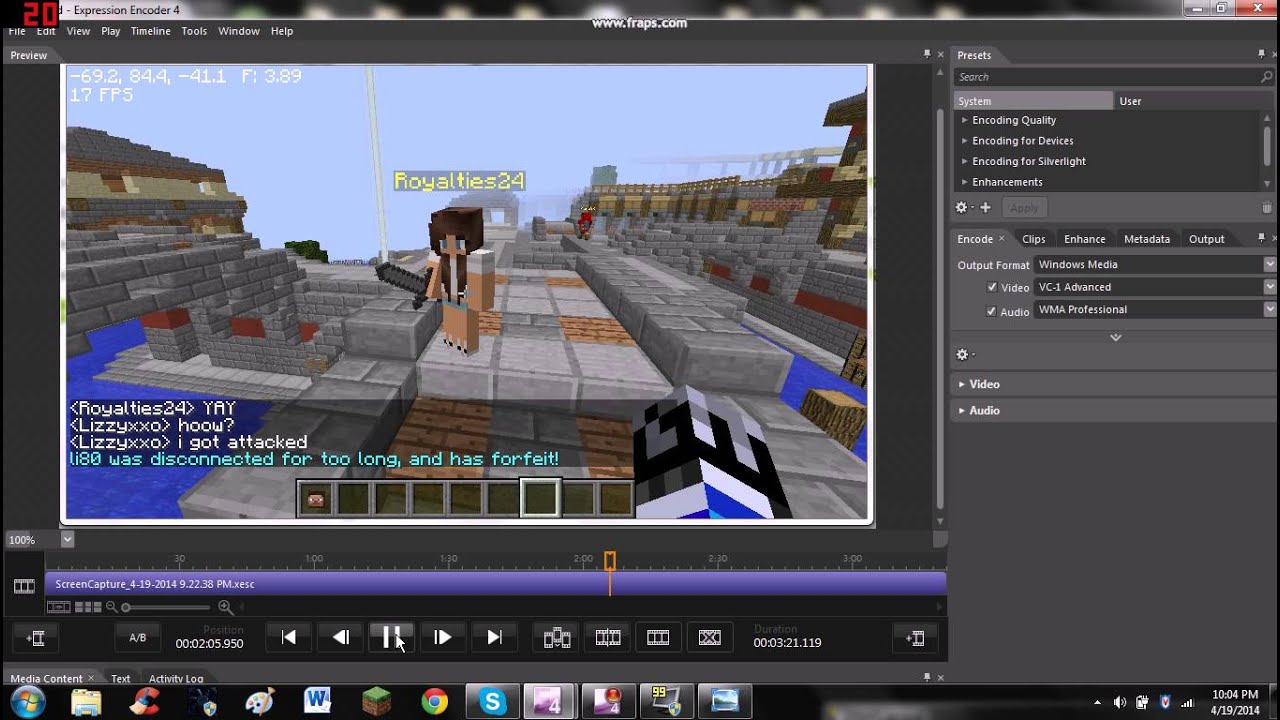The image size is (1280, 720).
Task: Split the clip at the playhead
Action: tap(608, 637)
